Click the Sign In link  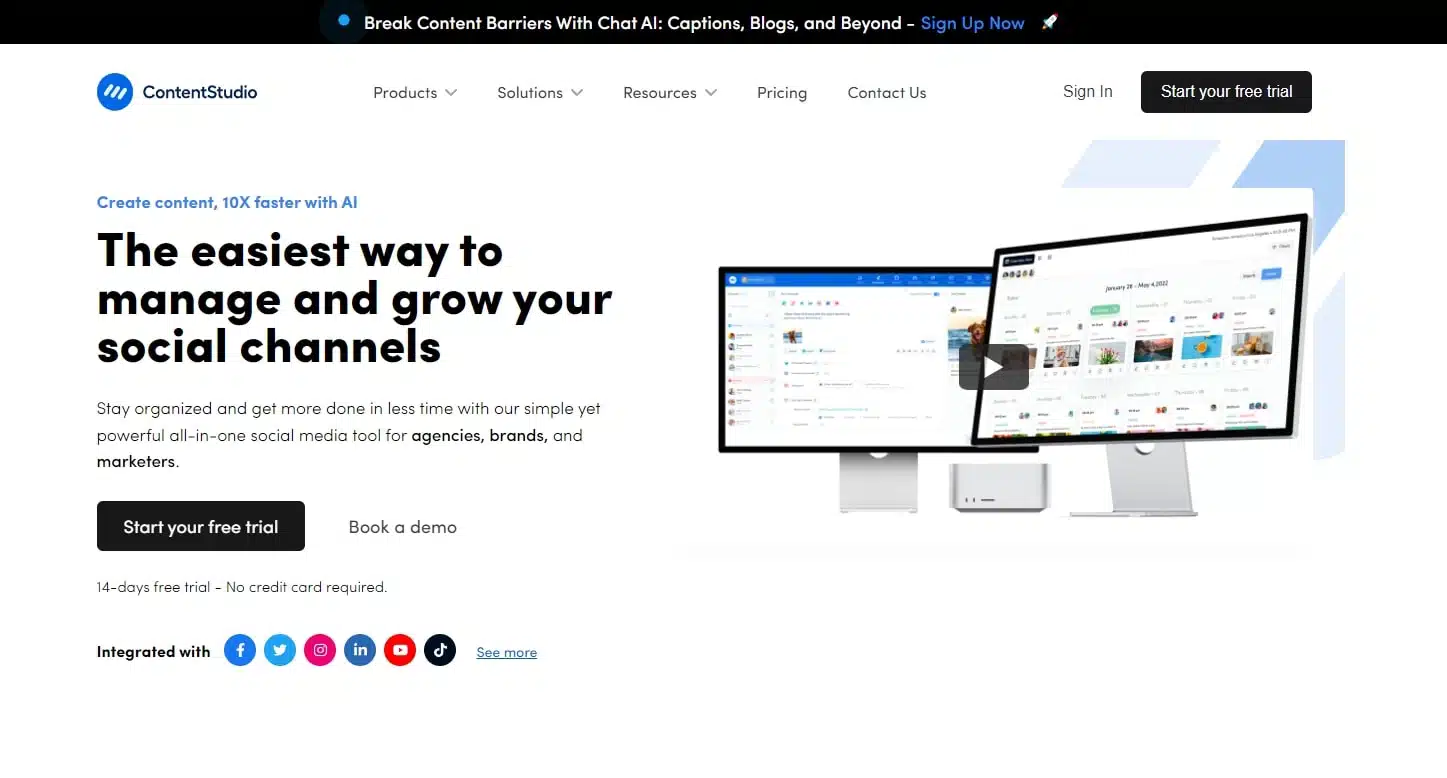(x=1088, y=91)
